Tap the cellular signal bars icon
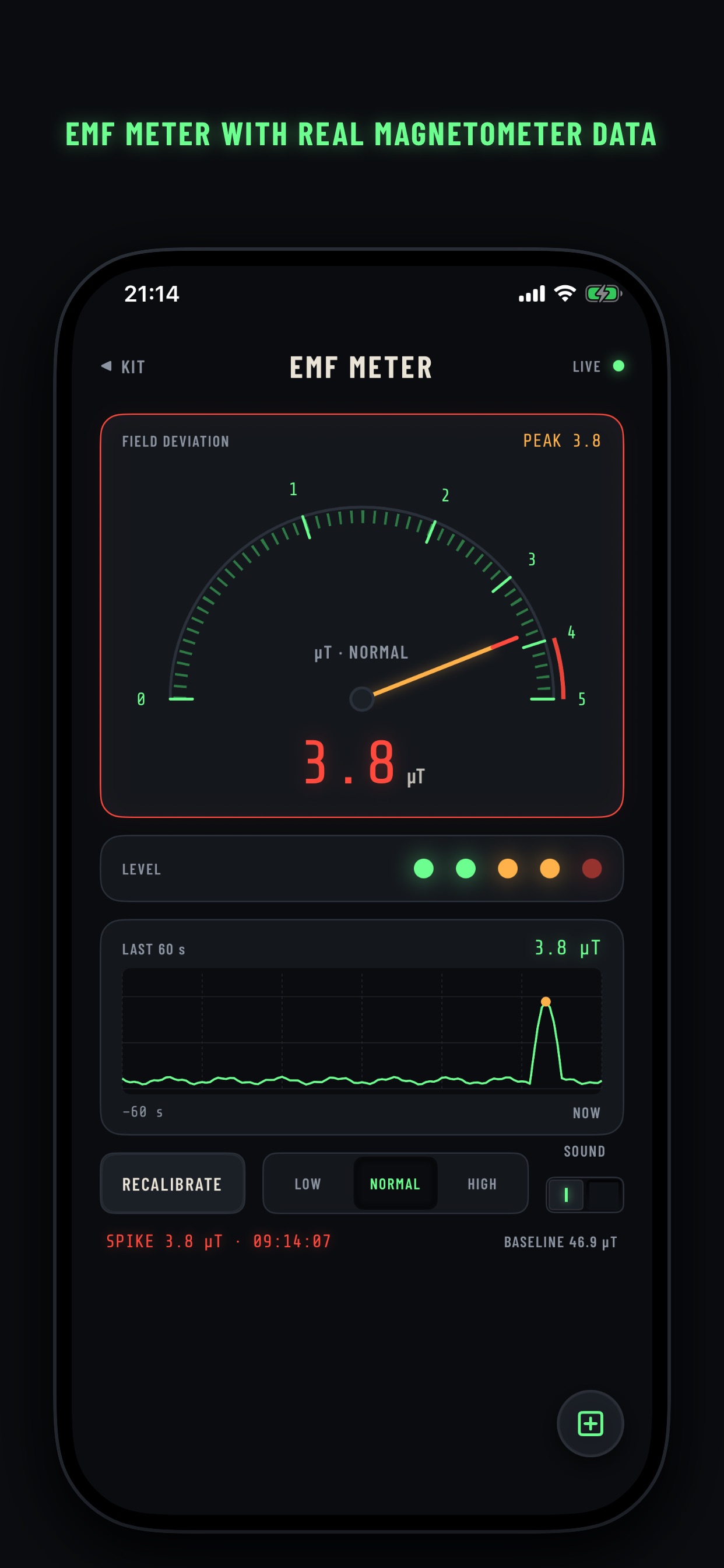This screenshot has height=1568, width=724. point(532,295)
